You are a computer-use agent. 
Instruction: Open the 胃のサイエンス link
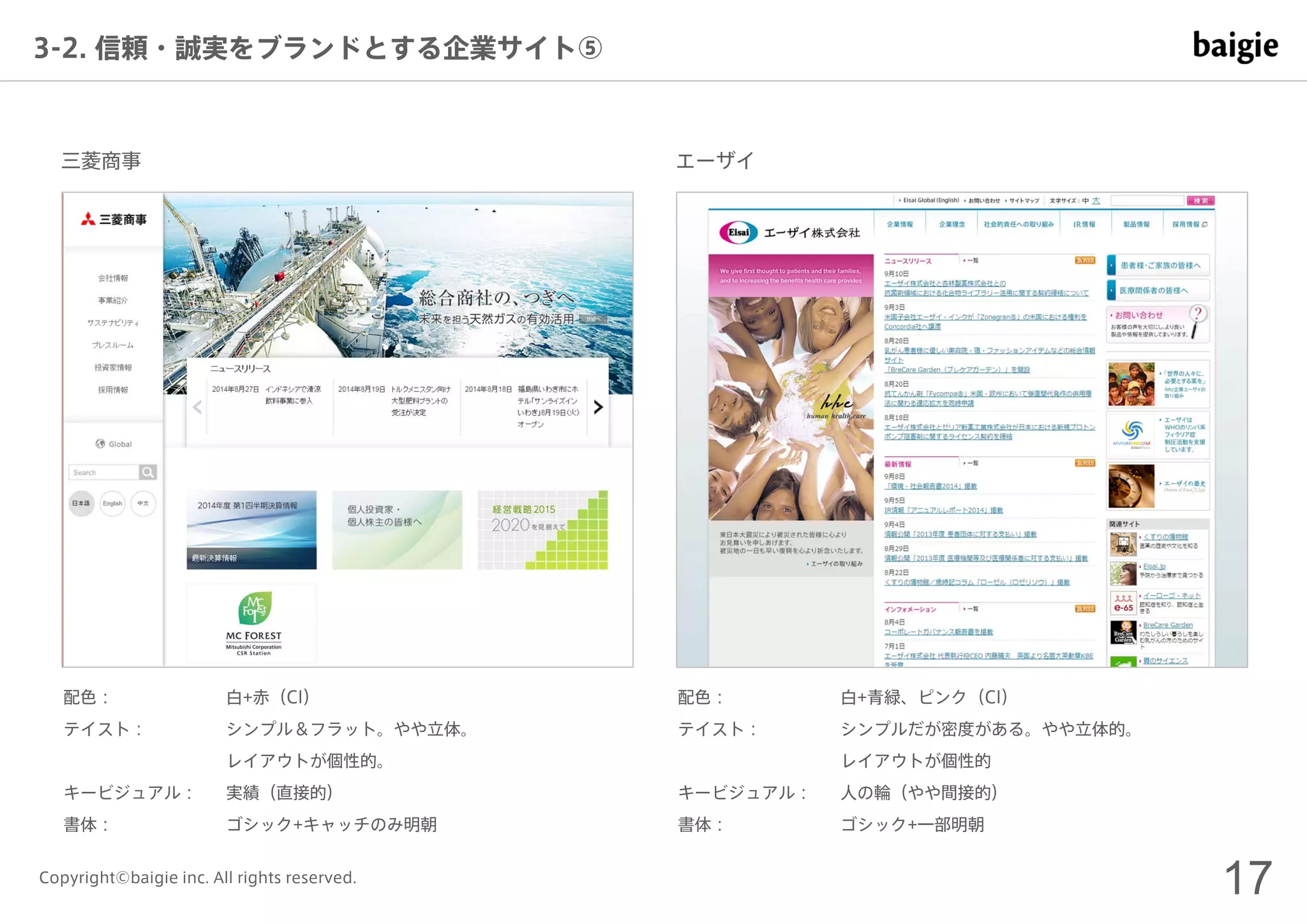(x=1165, y=660)
